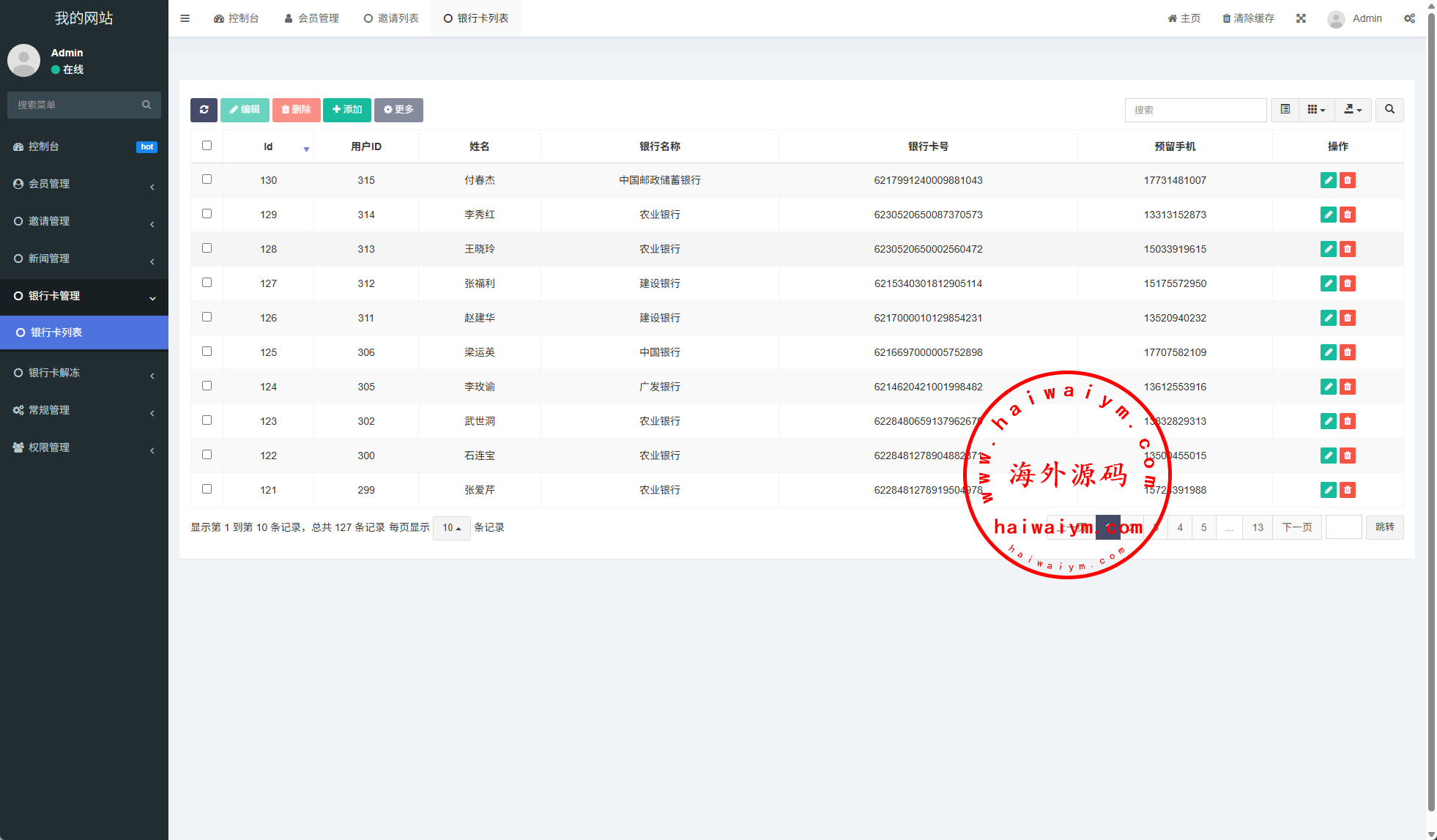Viewport: 1437px width, 840px height.
Task: Check the select-all checkbox in table header
Action: 207,146
